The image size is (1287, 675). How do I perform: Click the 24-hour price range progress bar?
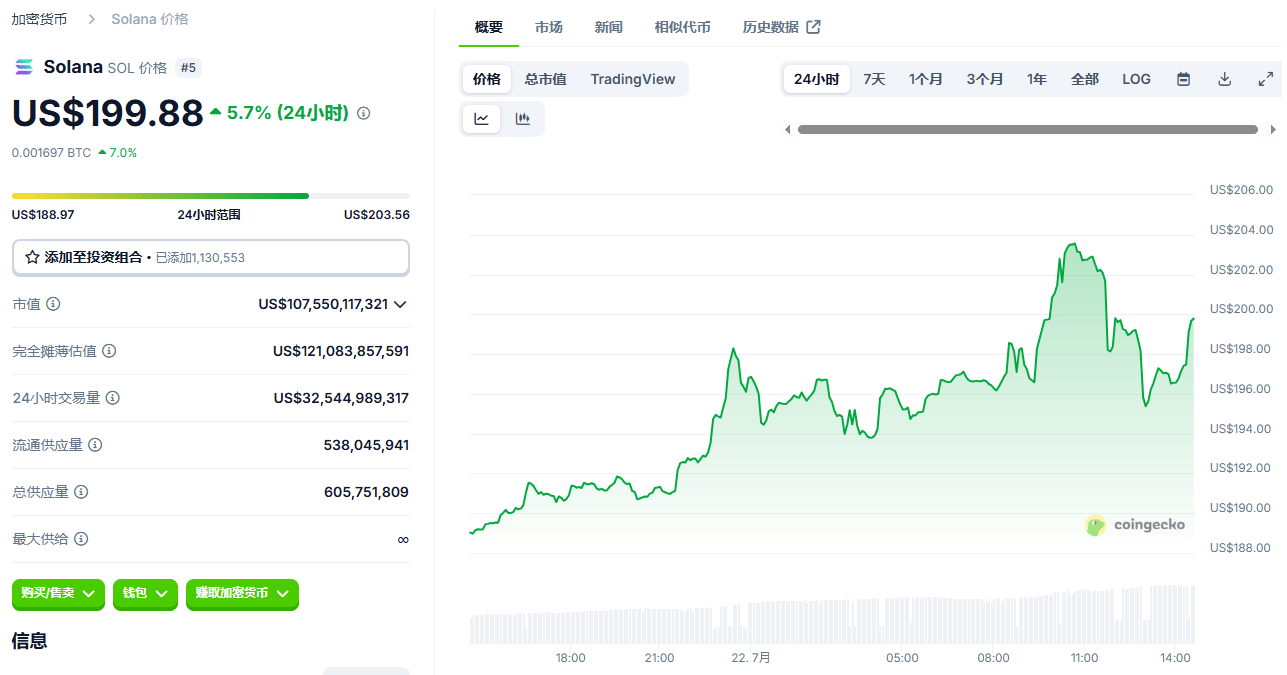(x=211, y=196)
